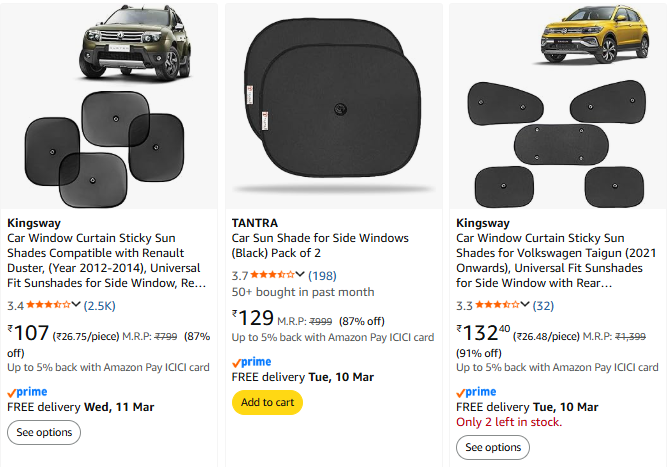The width and height of the screenshot is (670, 467).
Task: Expand rating breakdown chevron for TANTRA shade
Action: tap(301, 275)
